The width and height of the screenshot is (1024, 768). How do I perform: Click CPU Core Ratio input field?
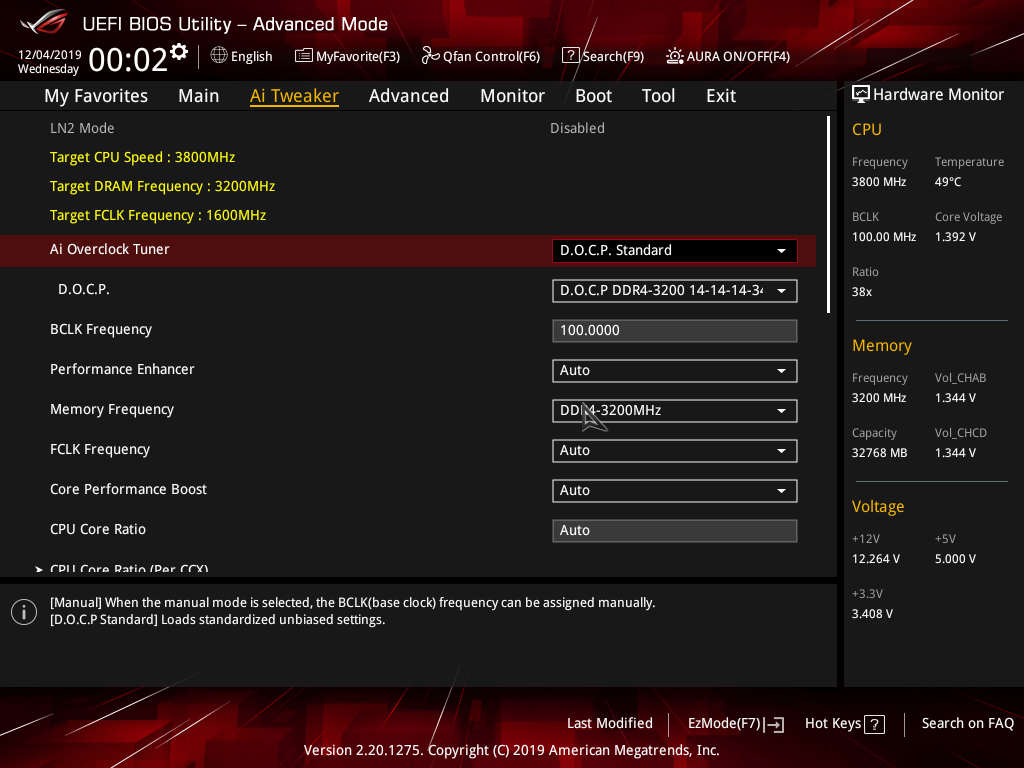pos(675,530)
